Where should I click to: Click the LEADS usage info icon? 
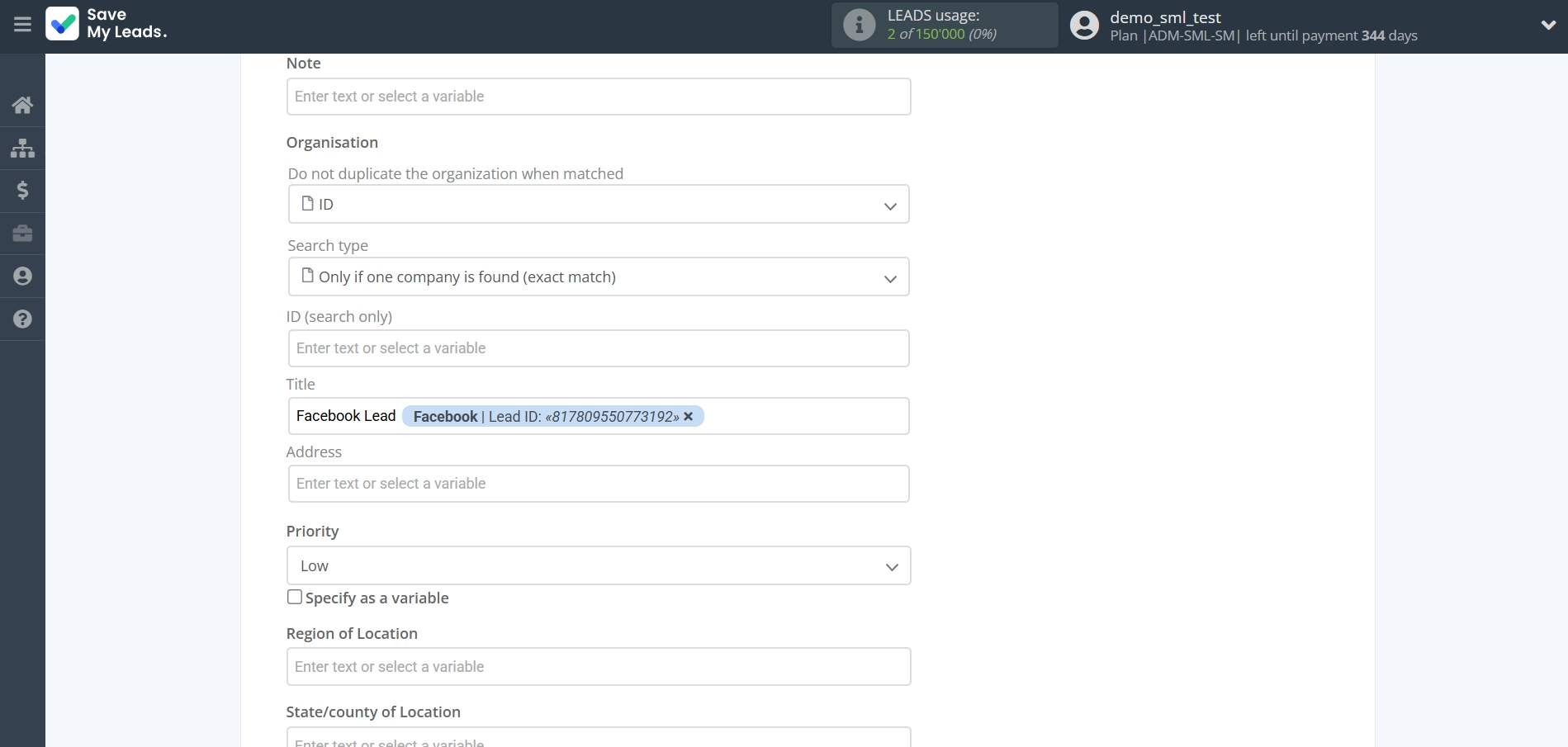(859, 25)
